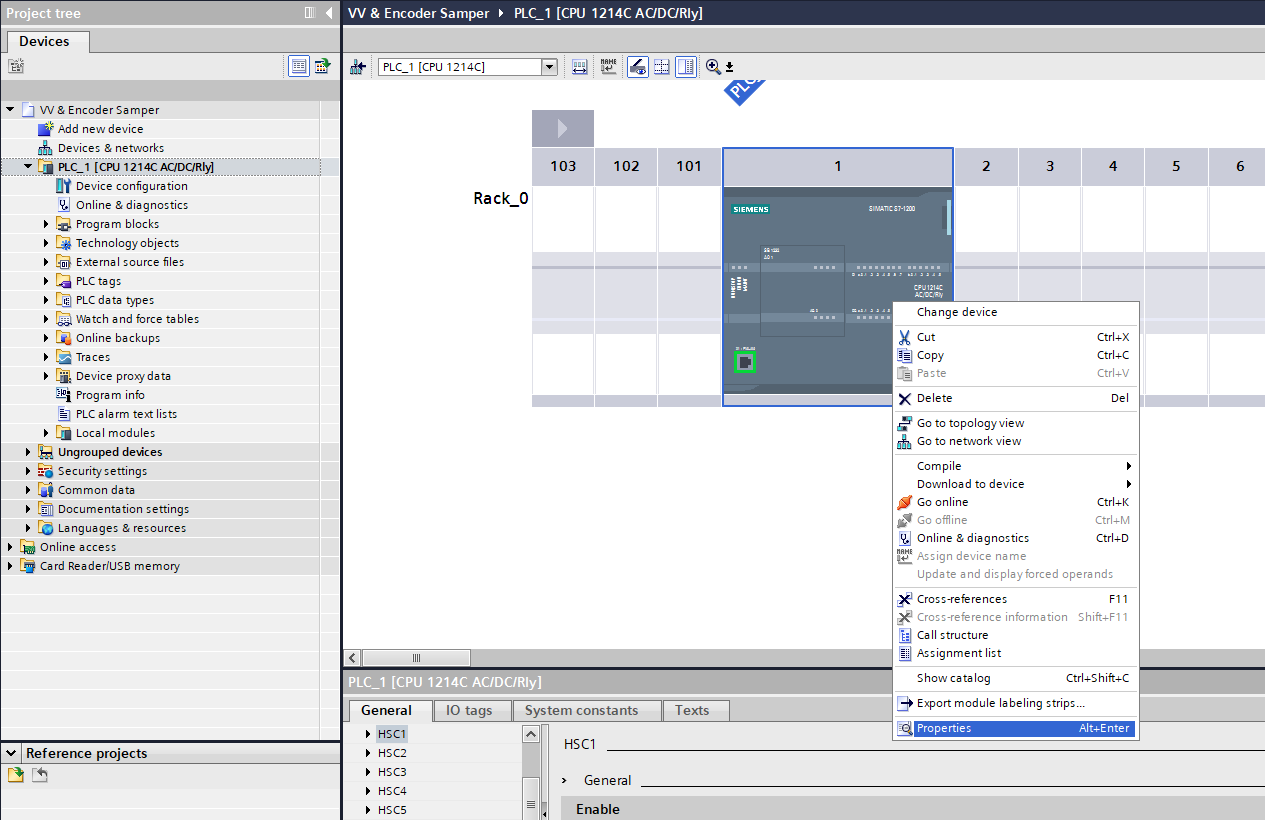Screen dimensions: 1265x820
Task: Expand the Watch and force tables node
Action: pos(46,319)
